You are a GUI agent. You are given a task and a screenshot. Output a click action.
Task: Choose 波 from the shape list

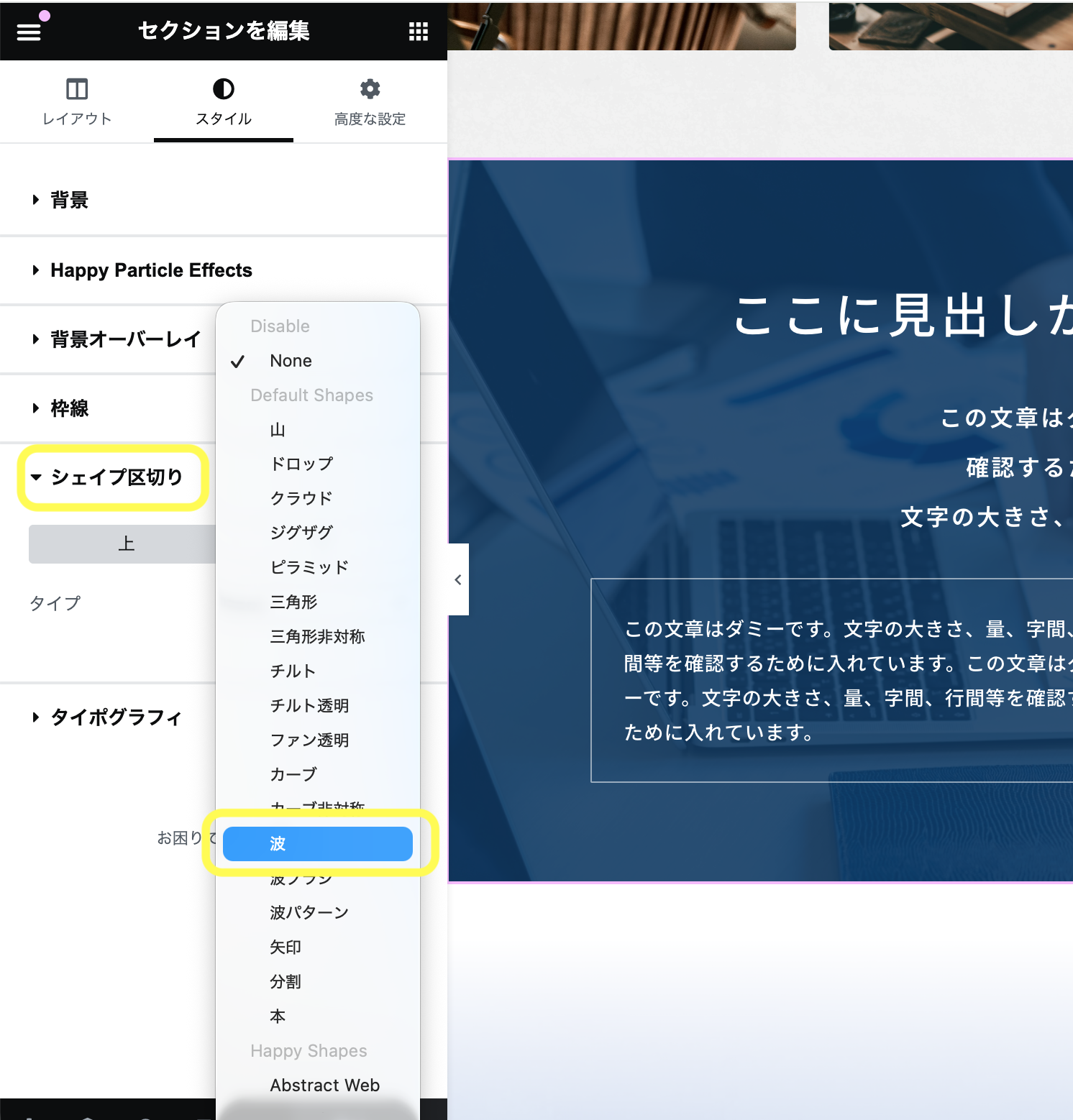[x=317, y=844]
